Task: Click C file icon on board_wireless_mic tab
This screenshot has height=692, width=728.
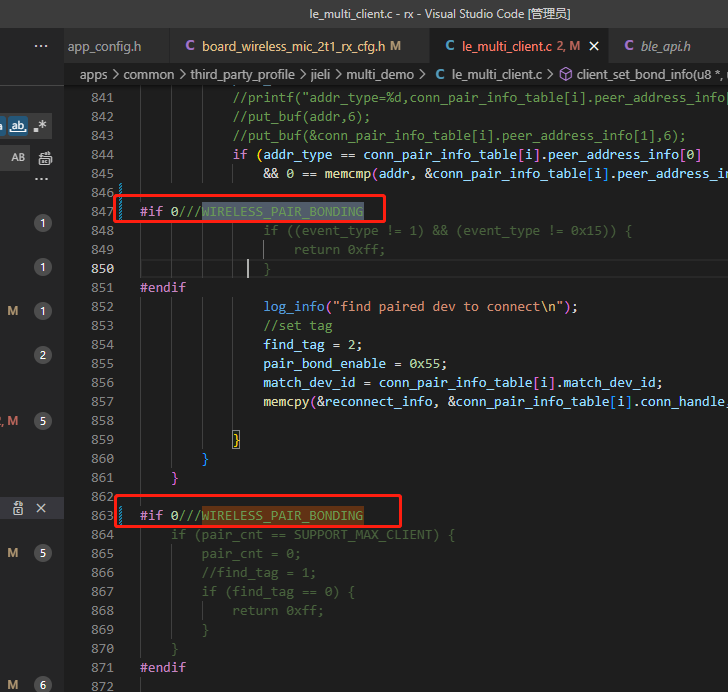Action: pos(190,46)
